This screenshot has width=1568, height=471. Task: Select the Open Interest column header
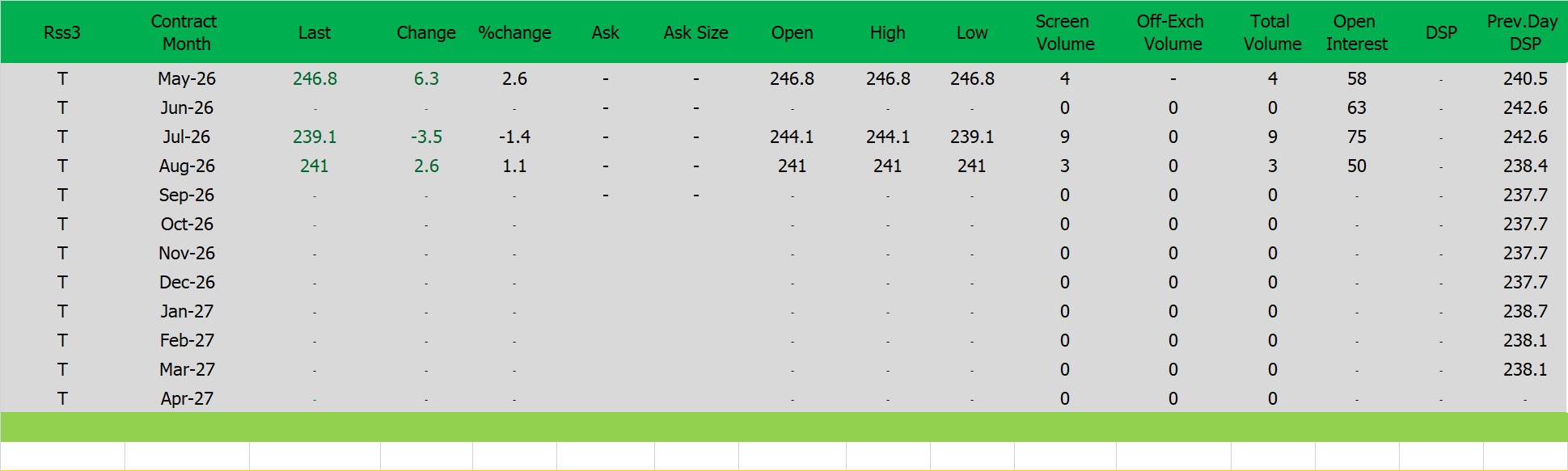[x=1356, y=32]
